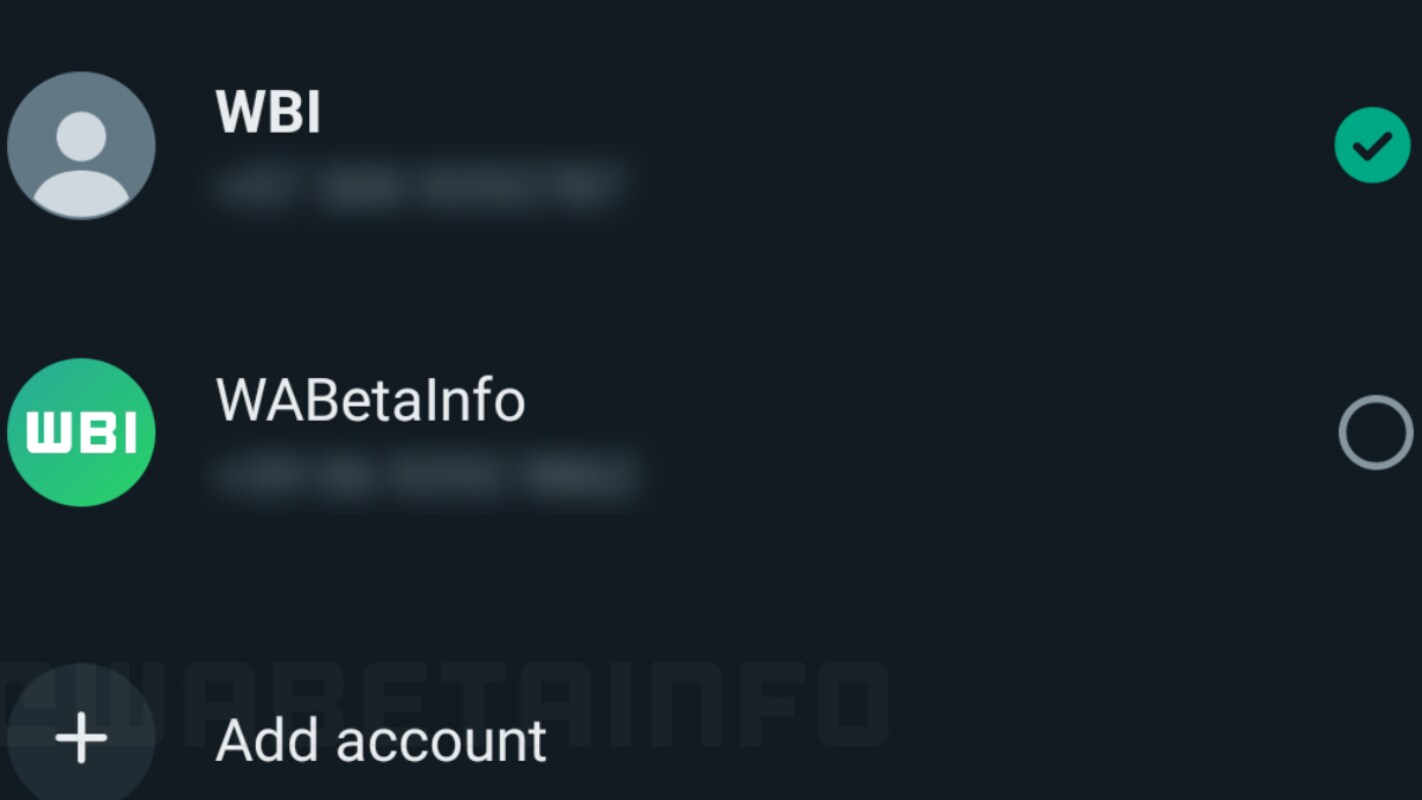Tap the green WBI logo profile picture

(x=81, y=432)
